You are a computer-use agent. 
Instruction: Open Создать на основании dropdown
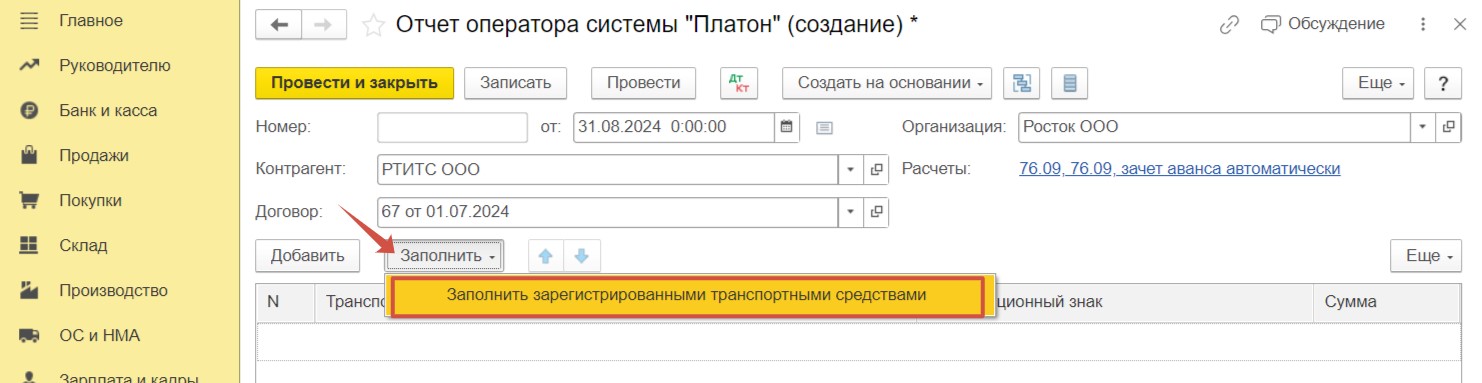[887, 83]
